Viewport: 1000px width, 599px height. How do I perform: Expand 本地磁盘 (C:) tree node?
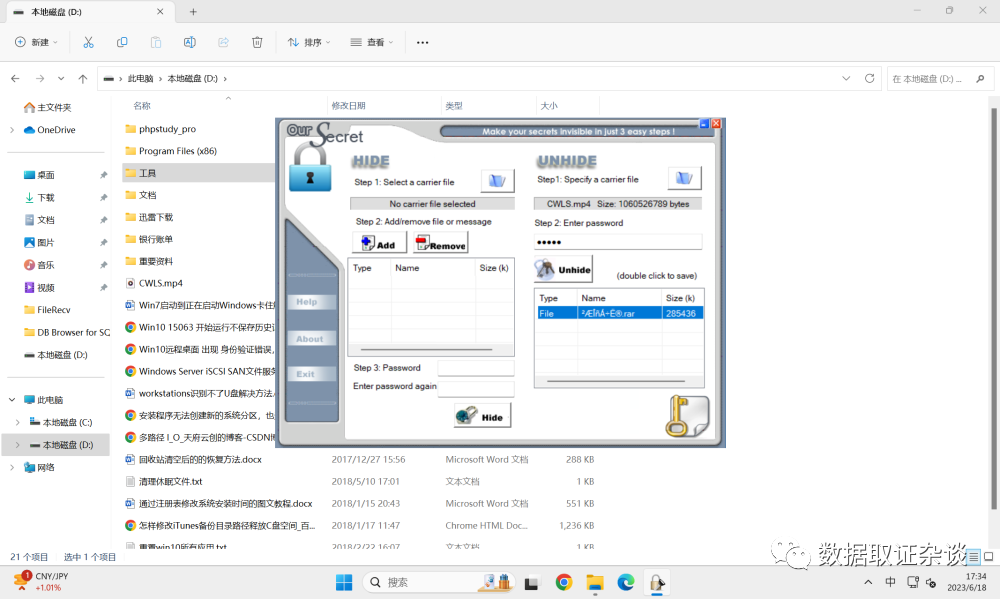(17, 422)
